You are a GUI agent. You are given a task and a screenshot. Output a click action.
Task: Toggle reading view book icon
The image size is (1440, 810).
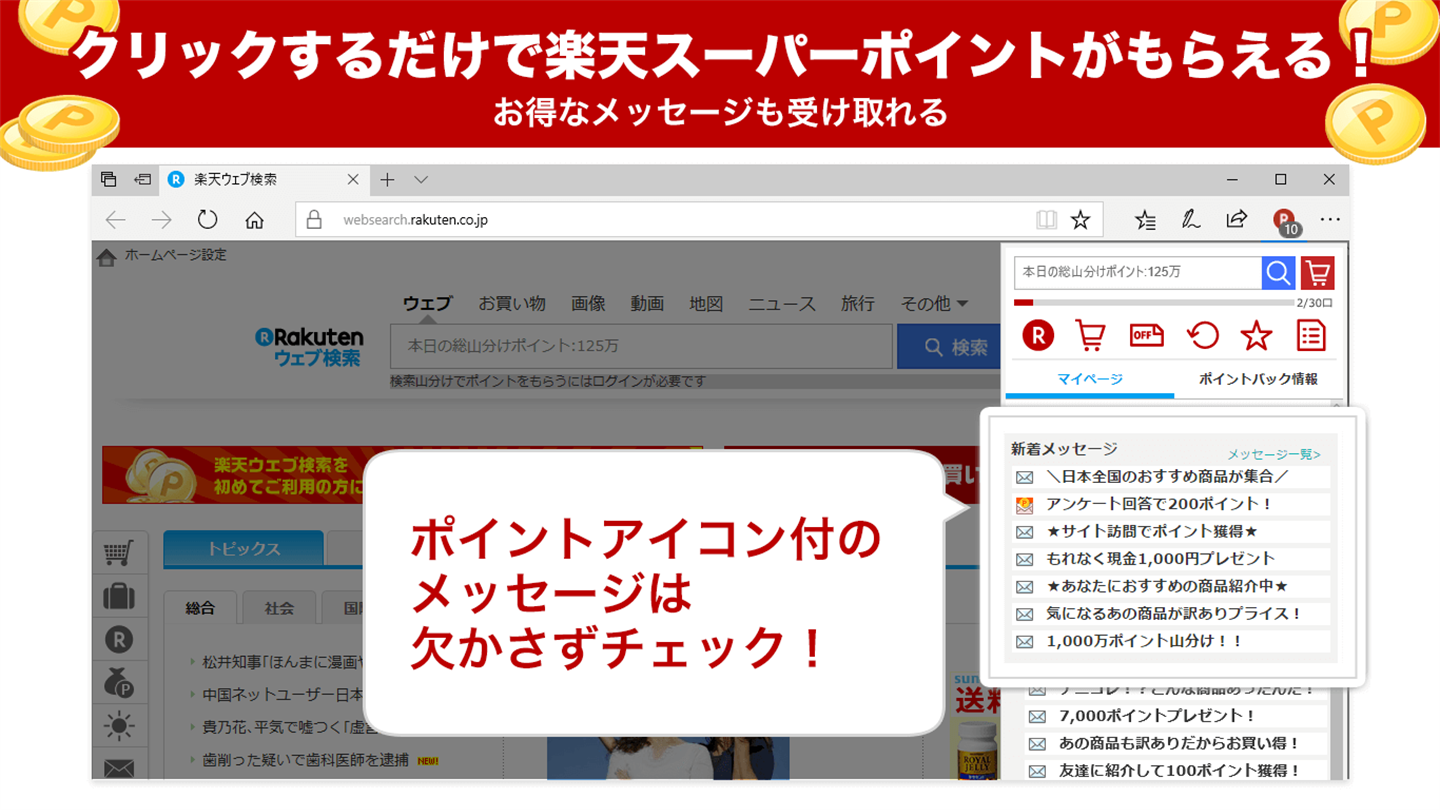(1046, 220)
